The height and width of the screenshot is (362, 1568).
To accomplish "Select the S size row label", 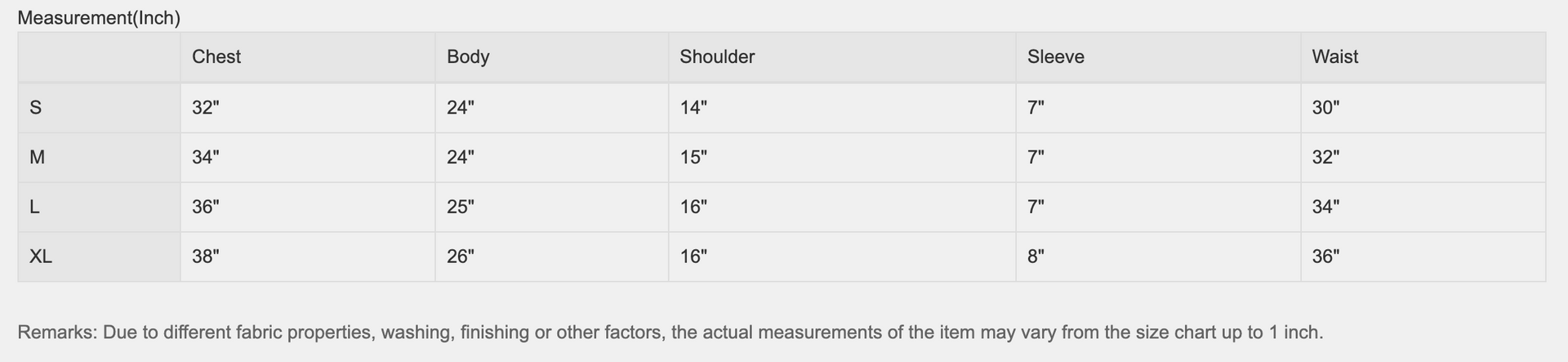I will pos(35,107).
